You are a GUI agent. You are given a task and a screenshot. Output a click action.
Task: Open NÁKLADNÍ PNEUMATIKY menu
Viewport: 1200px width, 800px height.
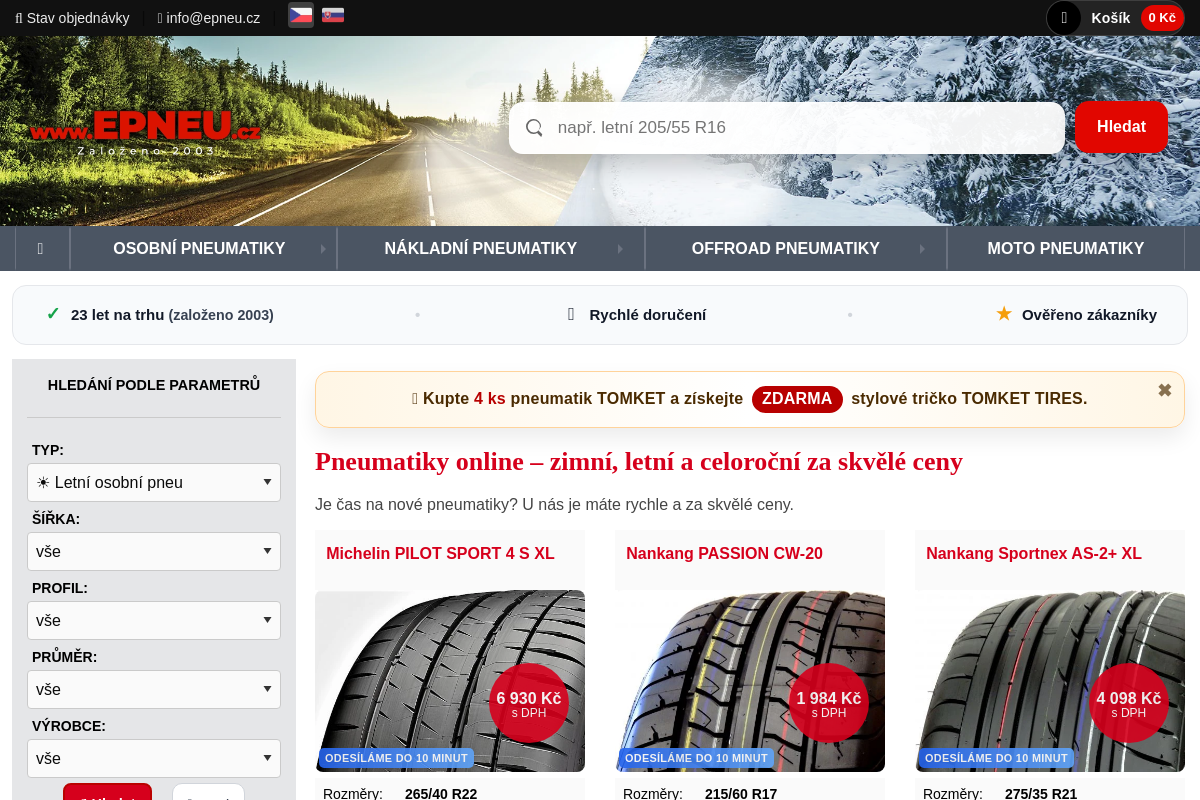[x=481, y=248]
